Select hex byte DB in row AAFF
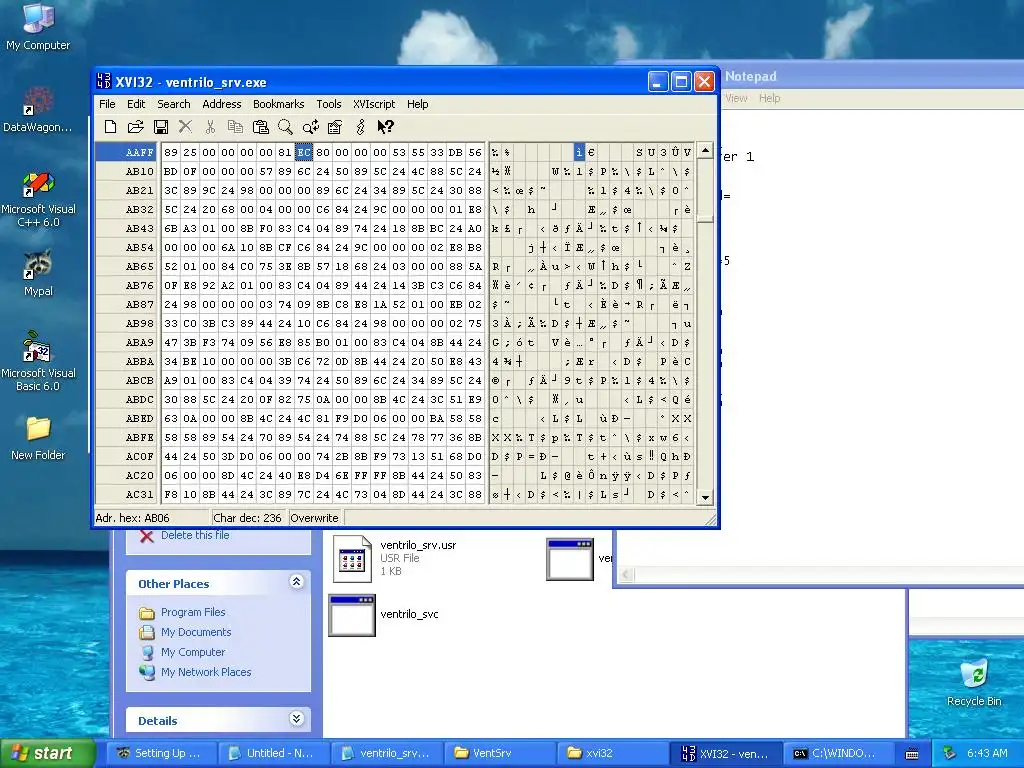Image resolution: width=1024 pixels, height=768 pixels. pos(456,152)
